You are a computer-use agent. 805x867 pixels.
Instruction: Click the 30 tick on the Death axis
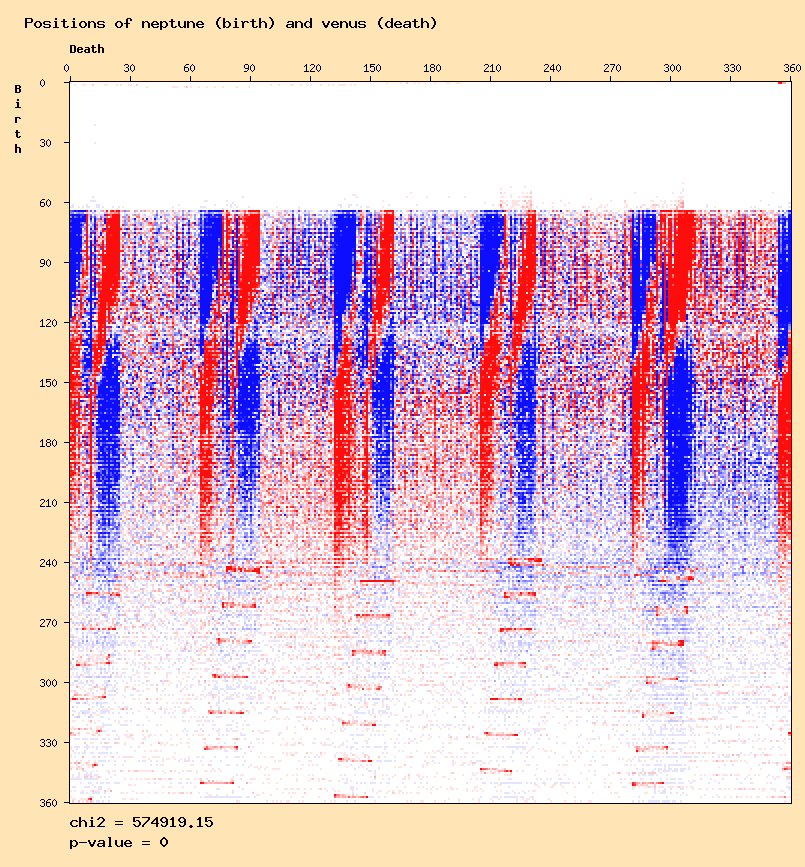[x=128, y=68]
